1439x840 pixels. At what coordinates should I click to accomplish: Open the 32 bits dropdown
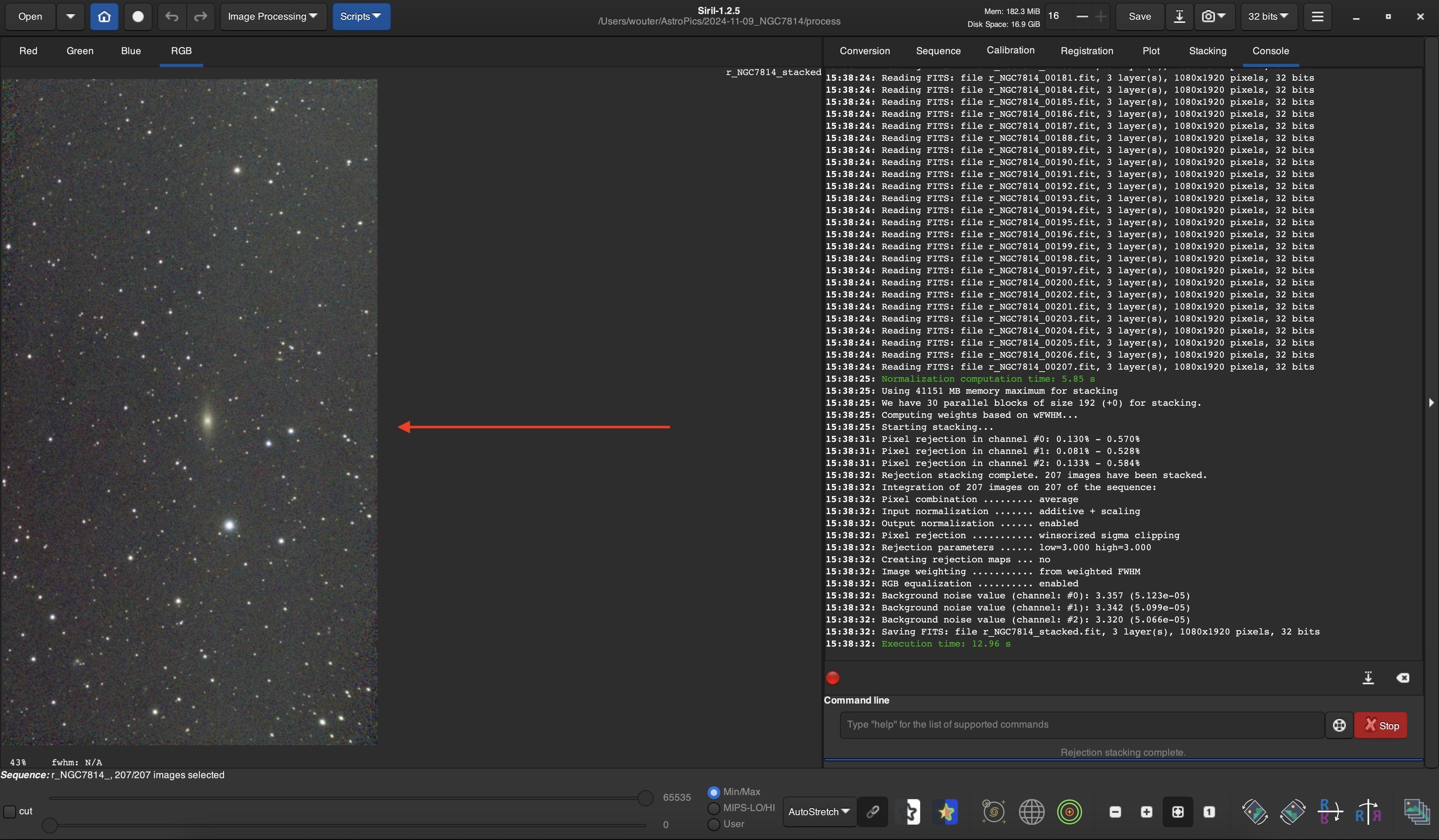pyautogui.click(x=1268, y=16)
